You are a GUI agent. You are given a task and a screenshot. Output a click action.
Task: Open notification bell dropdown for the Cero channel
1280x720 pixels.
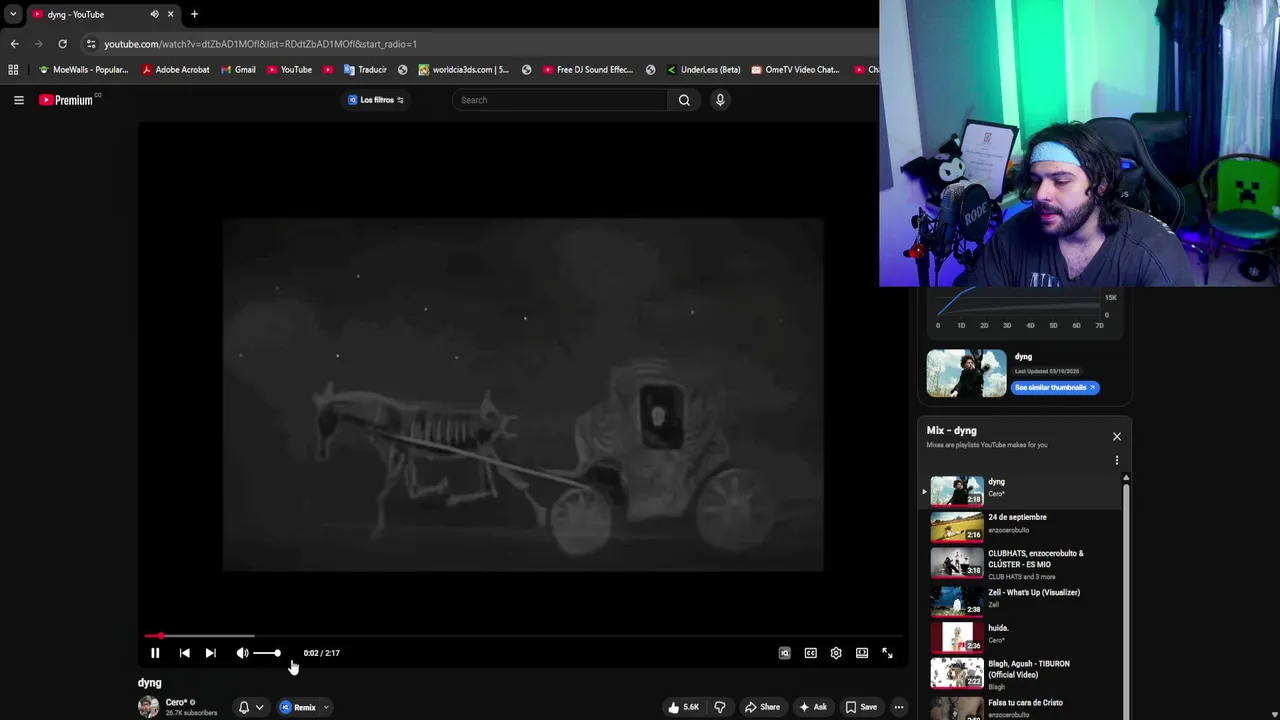[251, 707]
